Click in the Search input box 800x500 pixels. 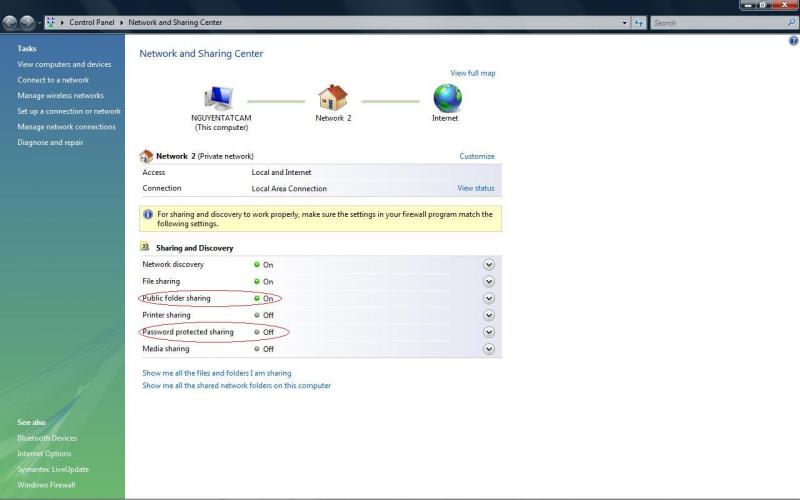pyautogui.click(x=716, y=22)
